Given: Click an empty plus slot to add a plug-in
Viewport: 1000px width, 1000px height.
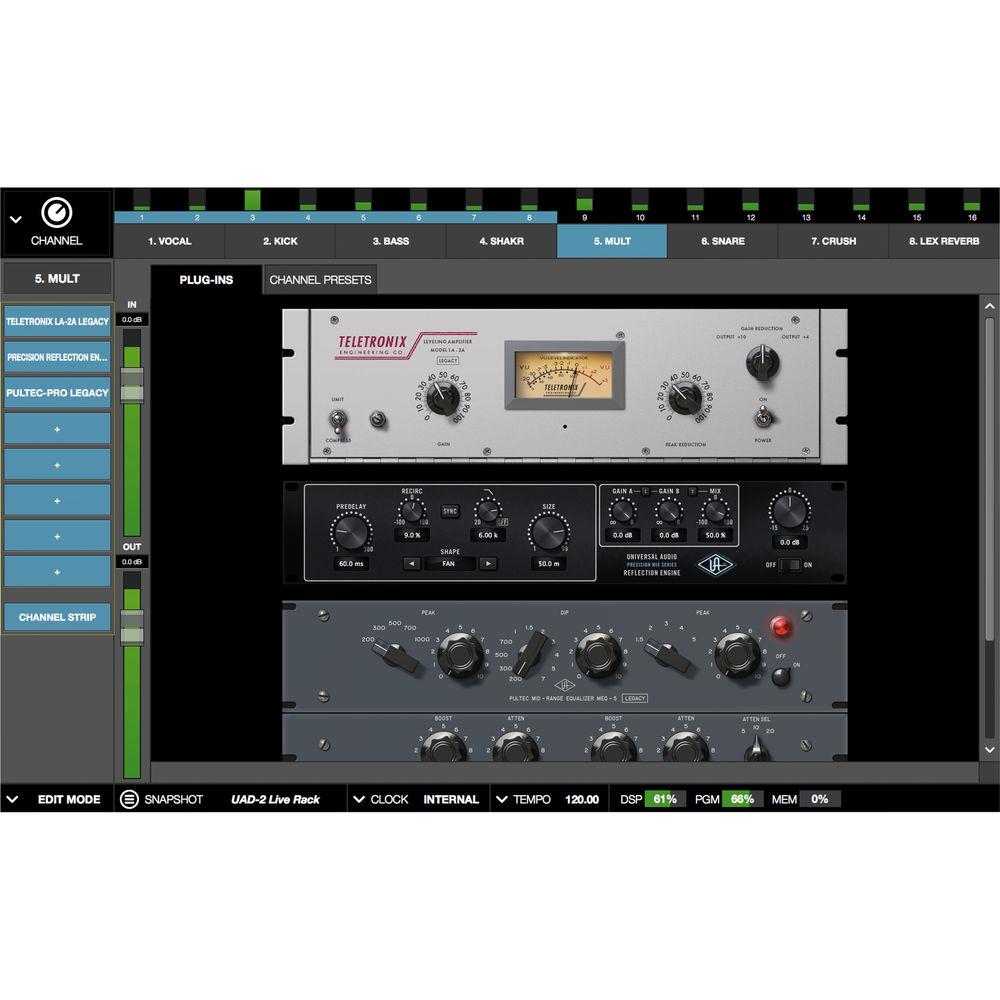Looking at the screenshot, I should pos(57,428).
